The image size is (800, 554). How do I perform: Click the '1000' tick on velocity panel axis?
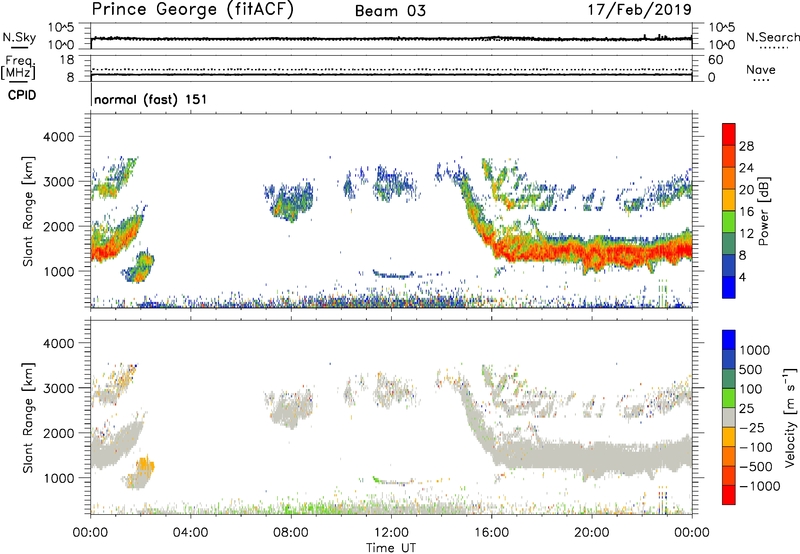(x=59, y=477)
